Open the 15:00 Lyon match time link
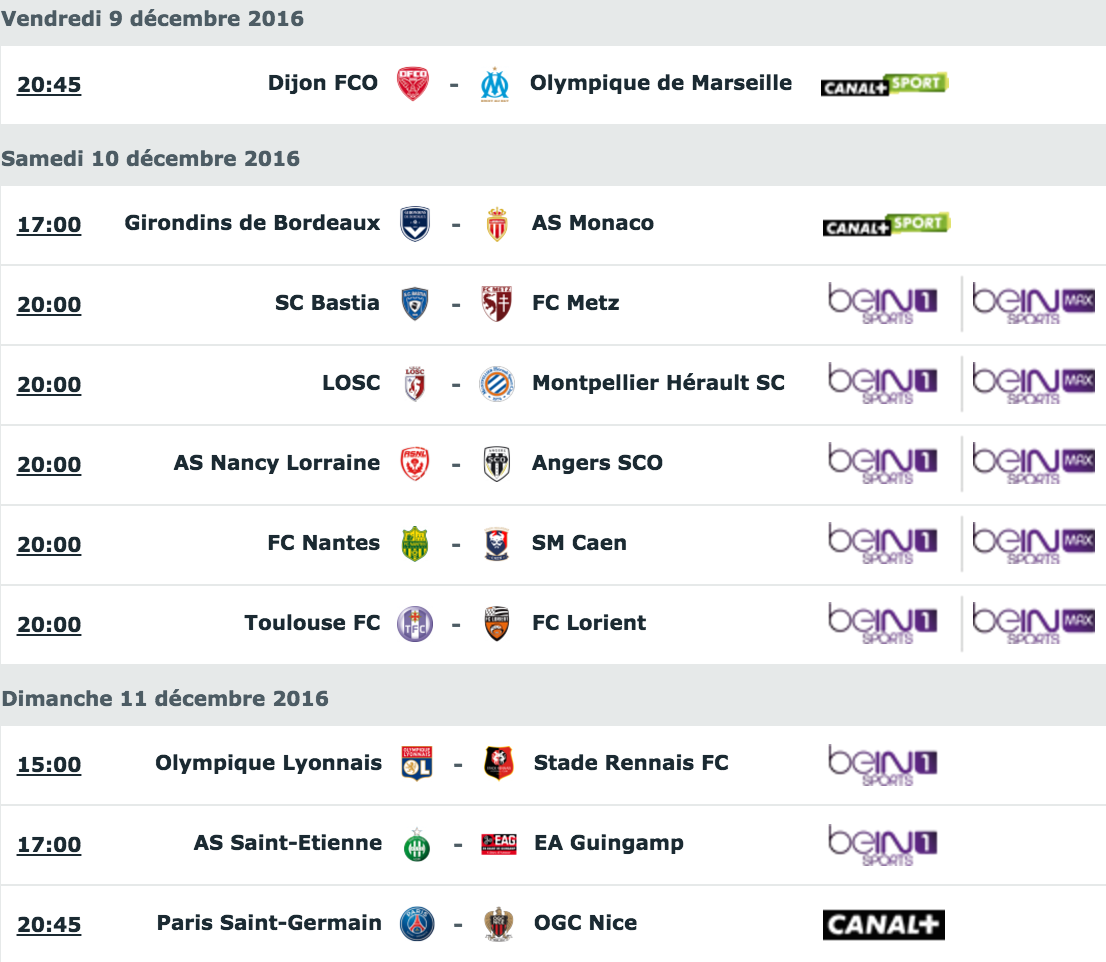 [49, 765]
